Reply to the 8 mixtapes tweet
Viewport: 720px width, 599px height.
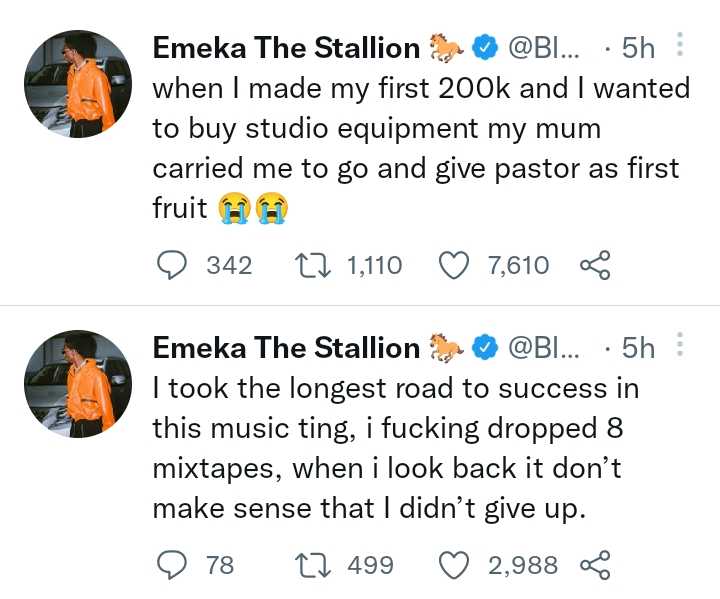(175, 565)
